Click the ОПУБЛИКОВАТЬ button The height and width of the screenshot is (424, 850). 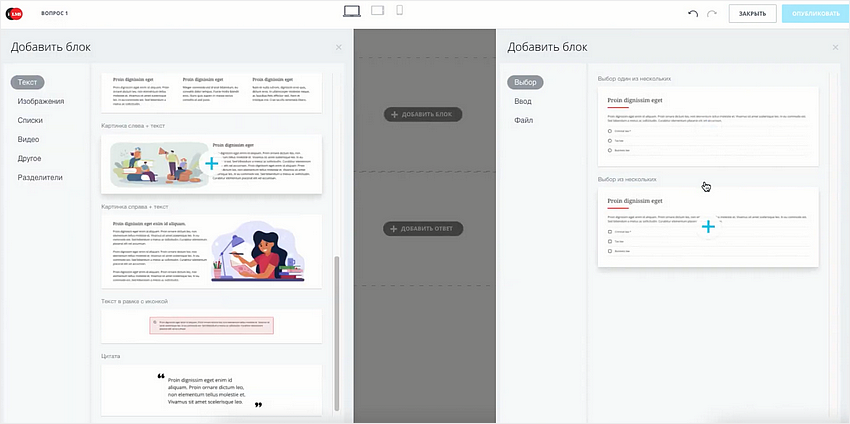815,14
